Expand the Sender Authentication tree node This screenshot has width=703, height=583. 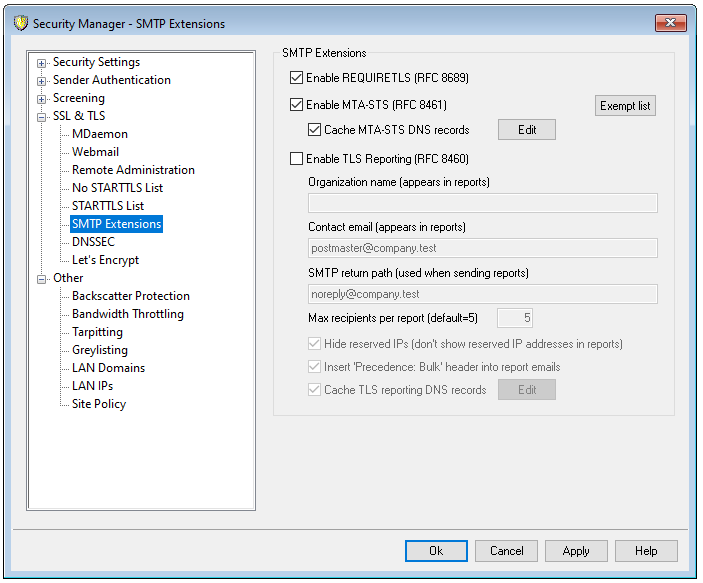[42, 81]
